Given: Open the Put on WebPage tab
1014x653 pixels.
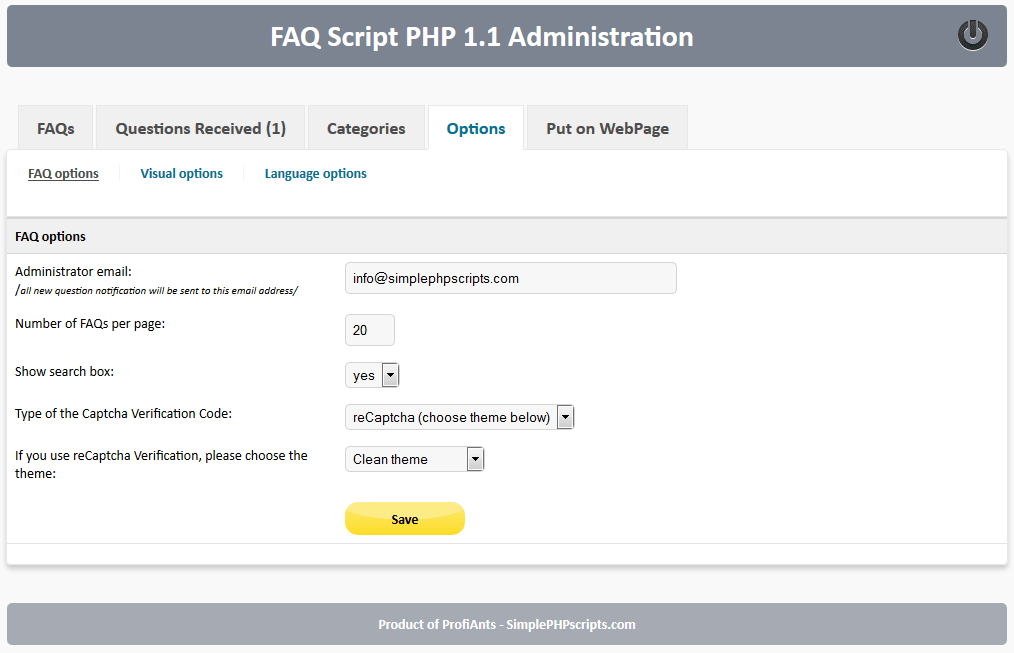Looking at the screenshot, I should tap(606, 128).
